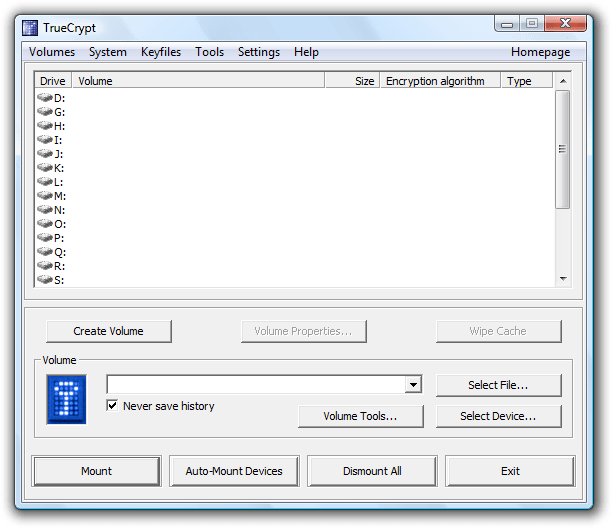This screenshot has width=612, height=528.
Task: Open the Keyfiles menu
Action: coord(161,52)
